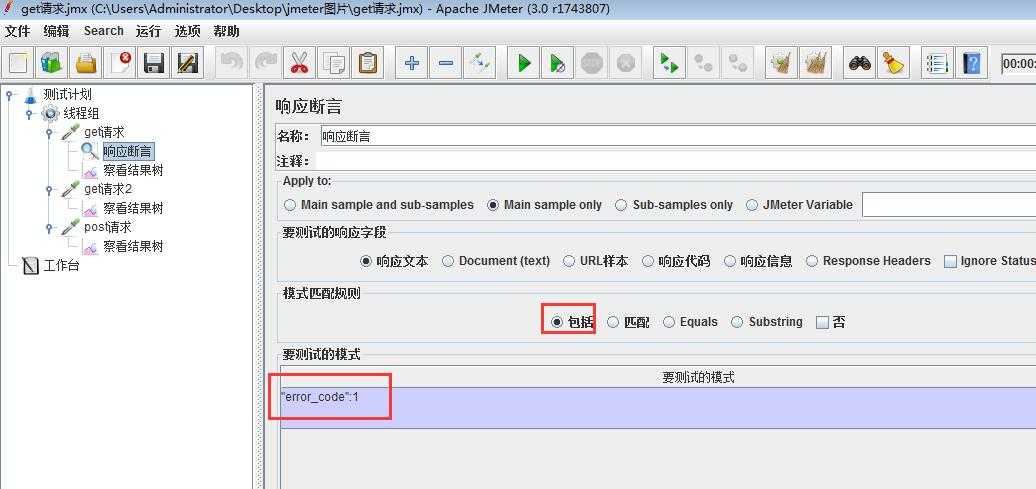Save the test plan with floppy icon
The height and width of the screenshot is (489, 1036).
[x=155, y=63]
